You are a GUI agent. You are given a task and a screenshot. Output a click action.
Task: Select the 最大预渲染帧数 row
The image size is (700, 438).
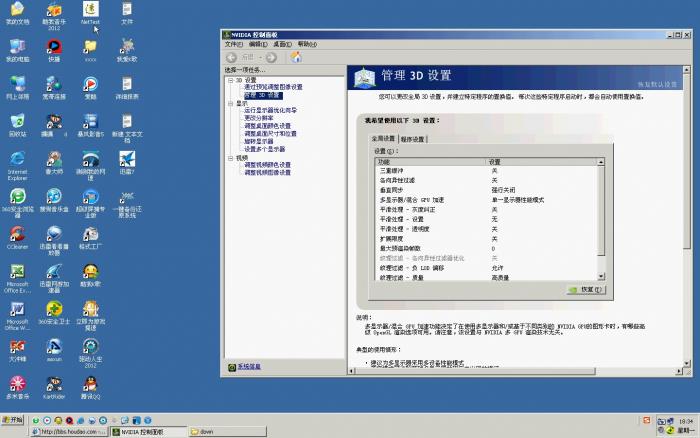point(486,248)
